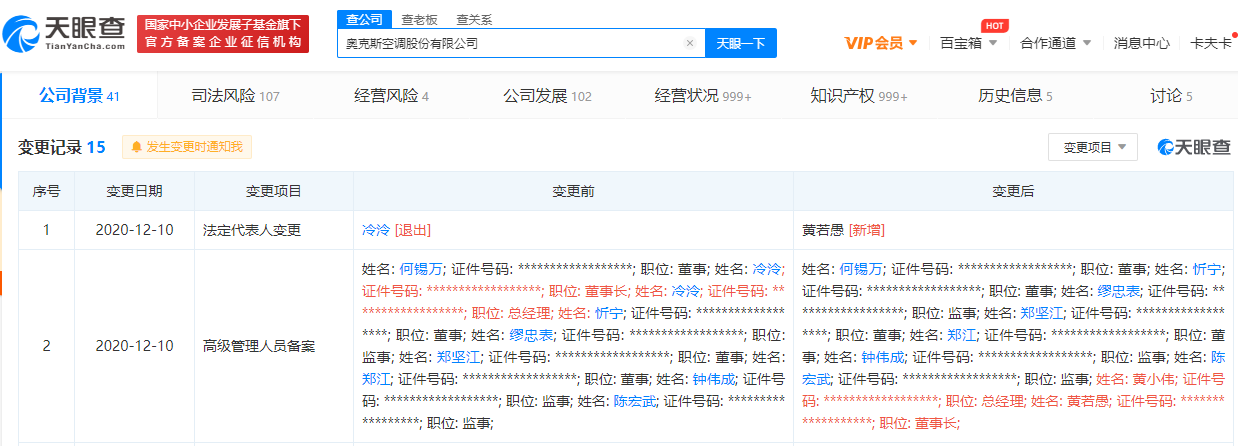Click the TianYanCha watermark logo near table

(x=1194, y=147)
